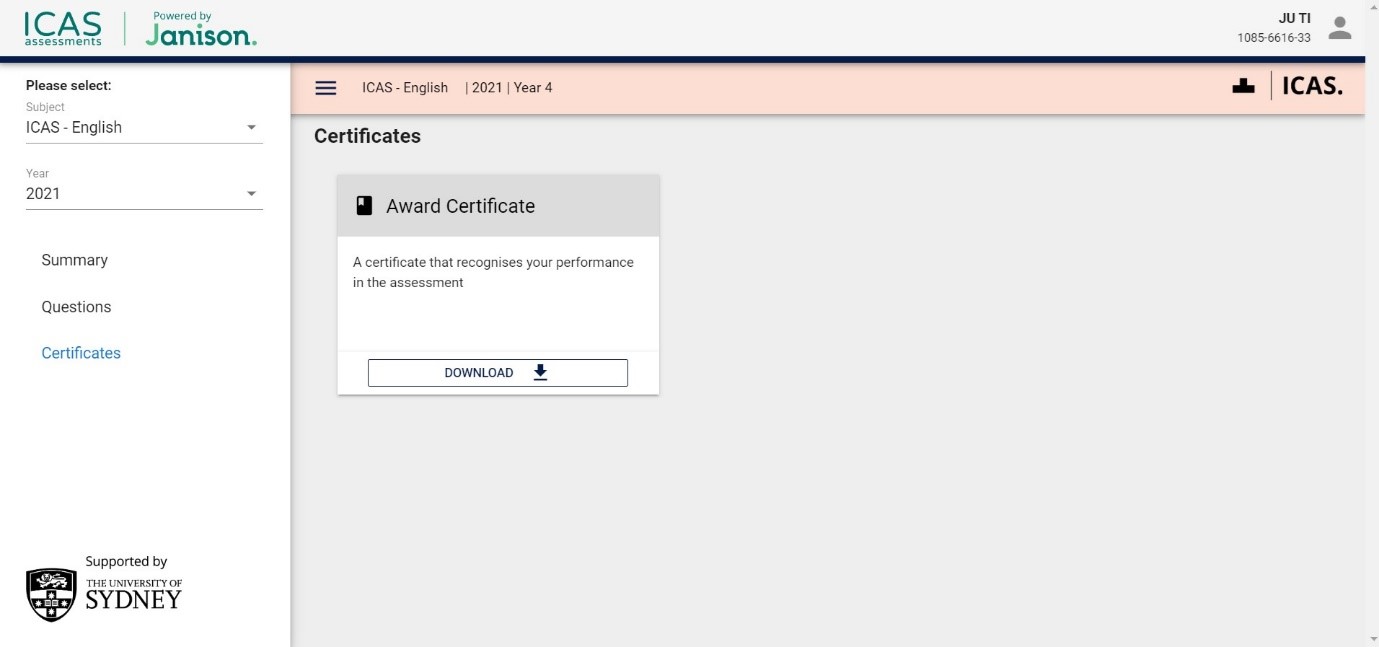Expand the Year dropdown arrow
This screenshot has height=647, width=1379.
[251, 194]
